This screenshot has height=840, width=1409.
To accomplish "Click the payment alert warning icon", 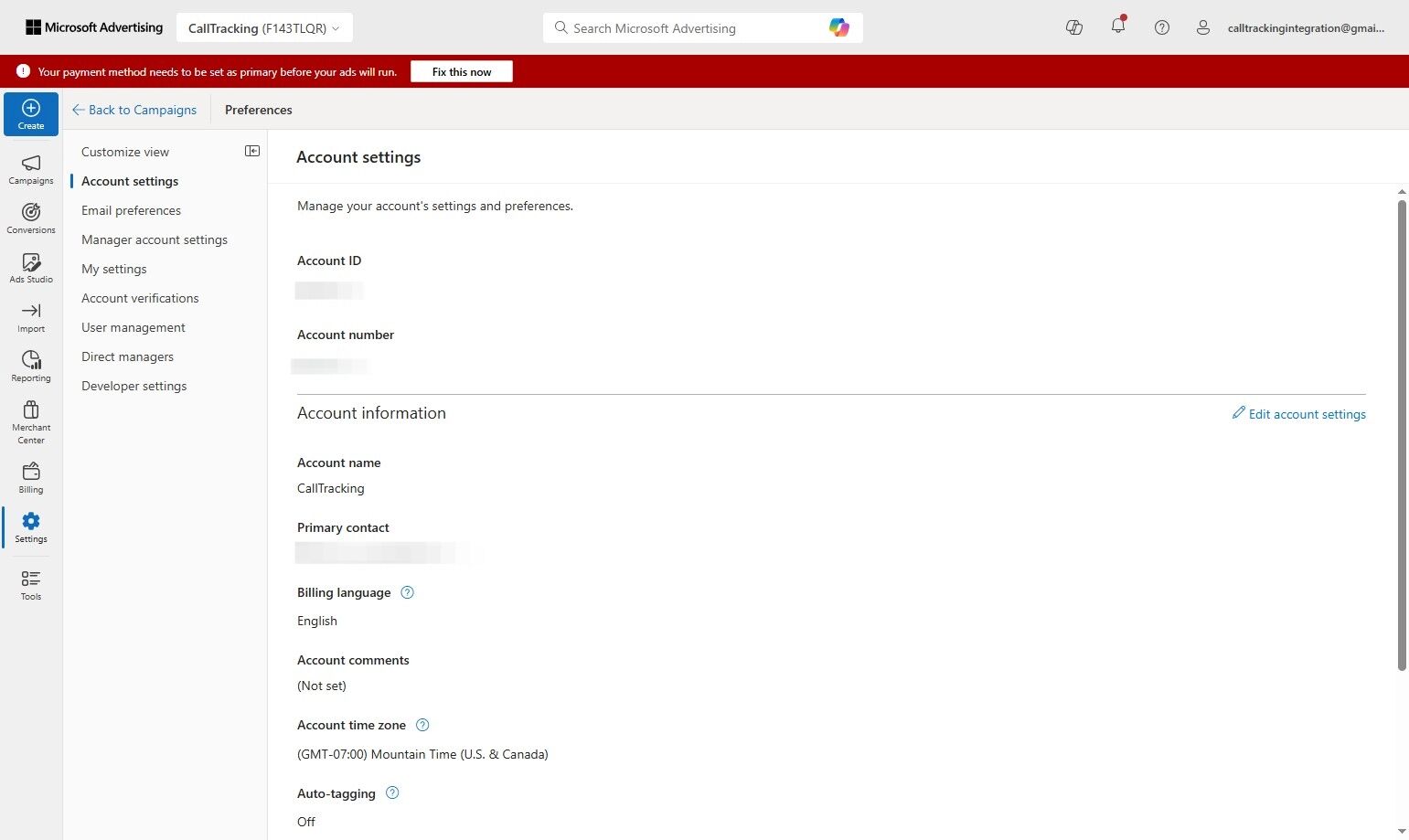I will click(23, 71).
